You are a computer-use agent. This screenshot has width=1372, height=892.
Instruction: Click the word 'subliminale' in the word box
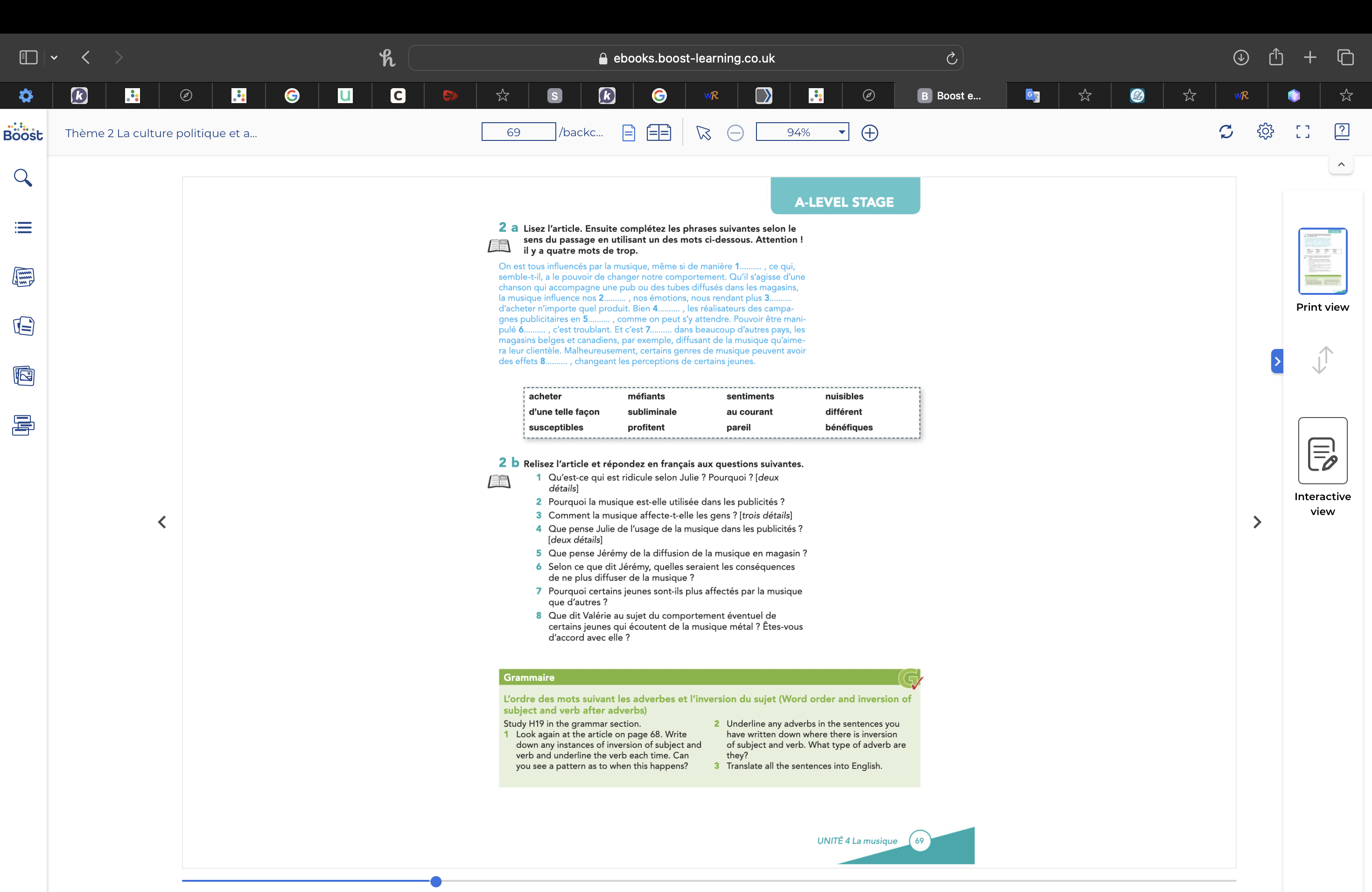[x=652, y=412]
